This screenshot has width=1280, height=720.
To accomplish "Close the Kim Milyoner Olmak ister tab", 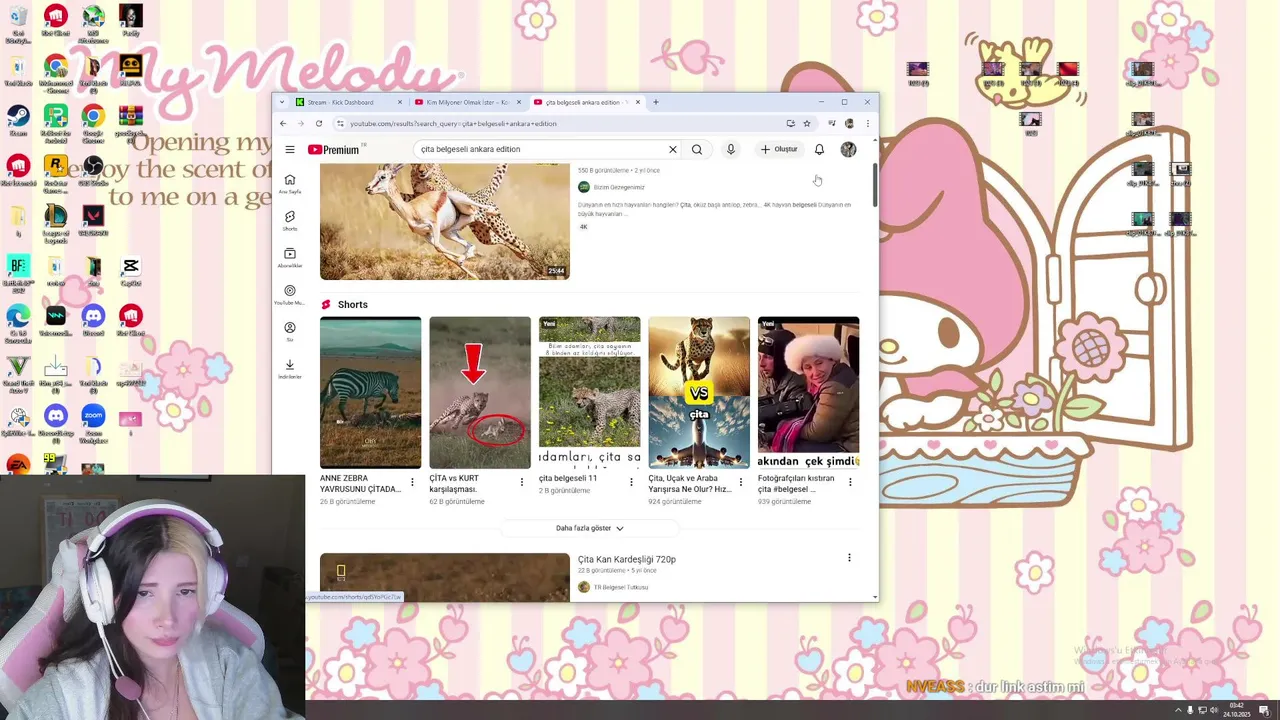I will 519,102.
